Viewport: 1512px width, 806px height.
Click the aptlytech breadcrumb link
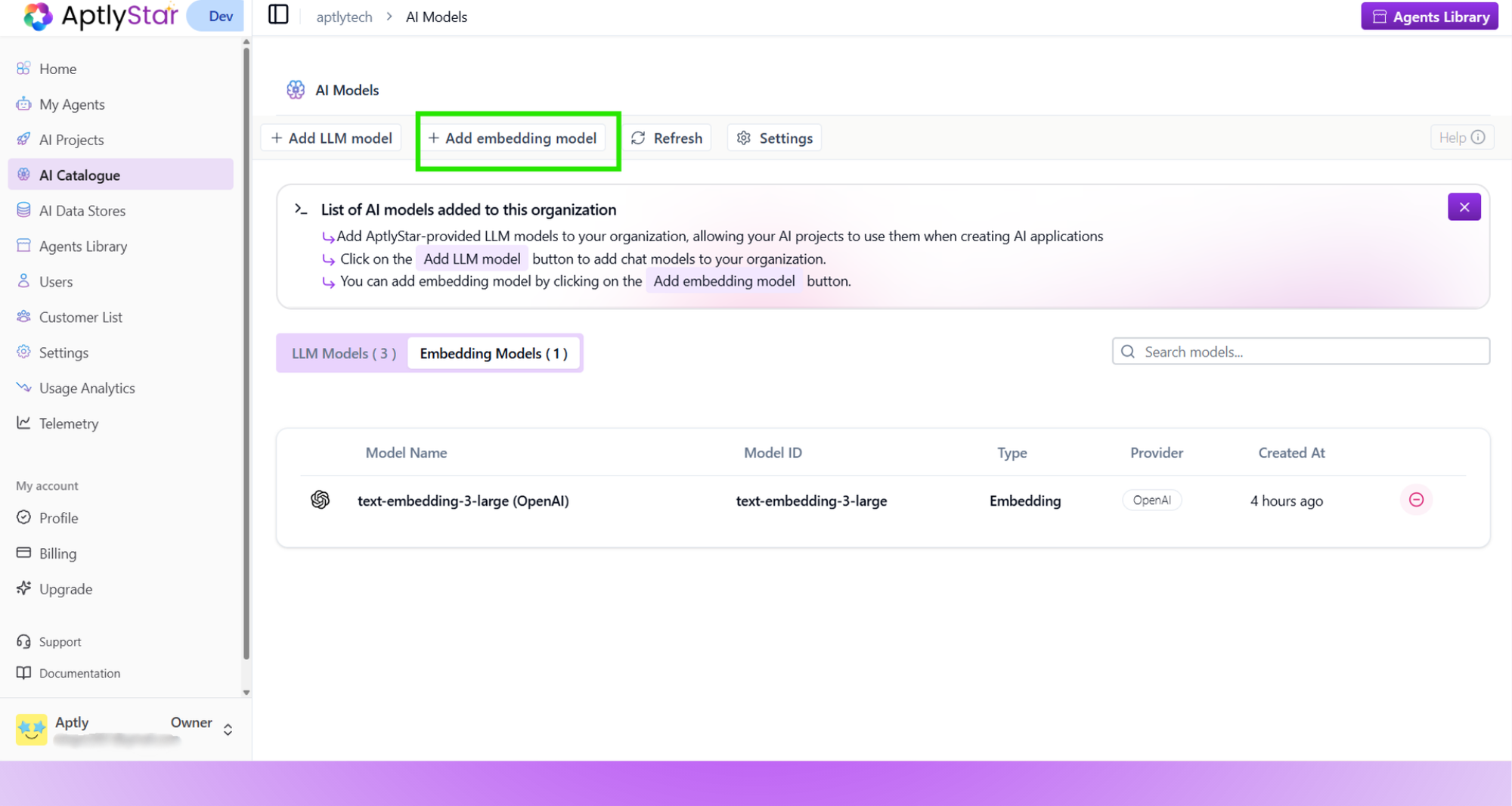(344, 16)
